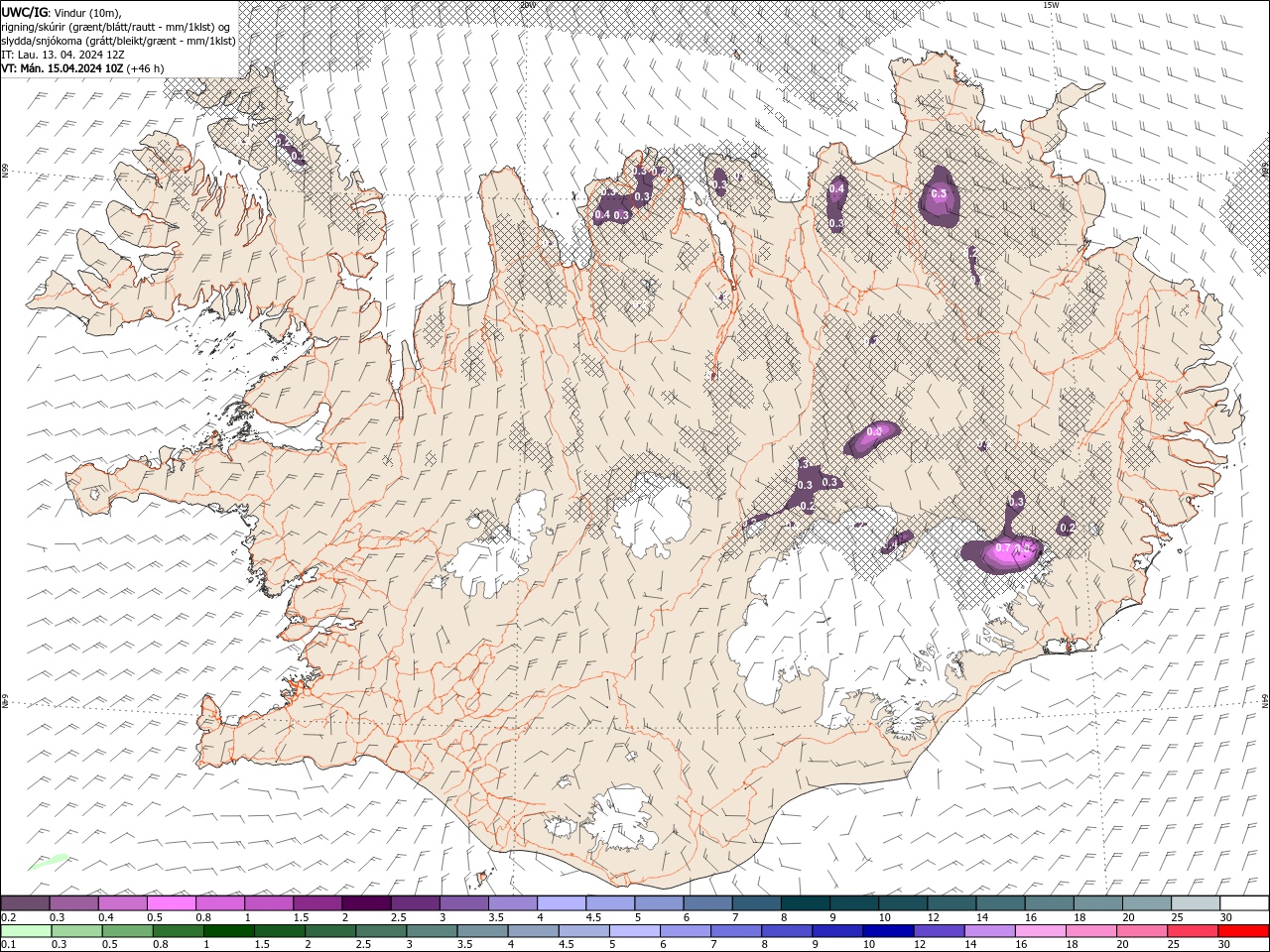Click the lavender lower-row swatch at 14

pyautogui.click(x=989, y=931)
